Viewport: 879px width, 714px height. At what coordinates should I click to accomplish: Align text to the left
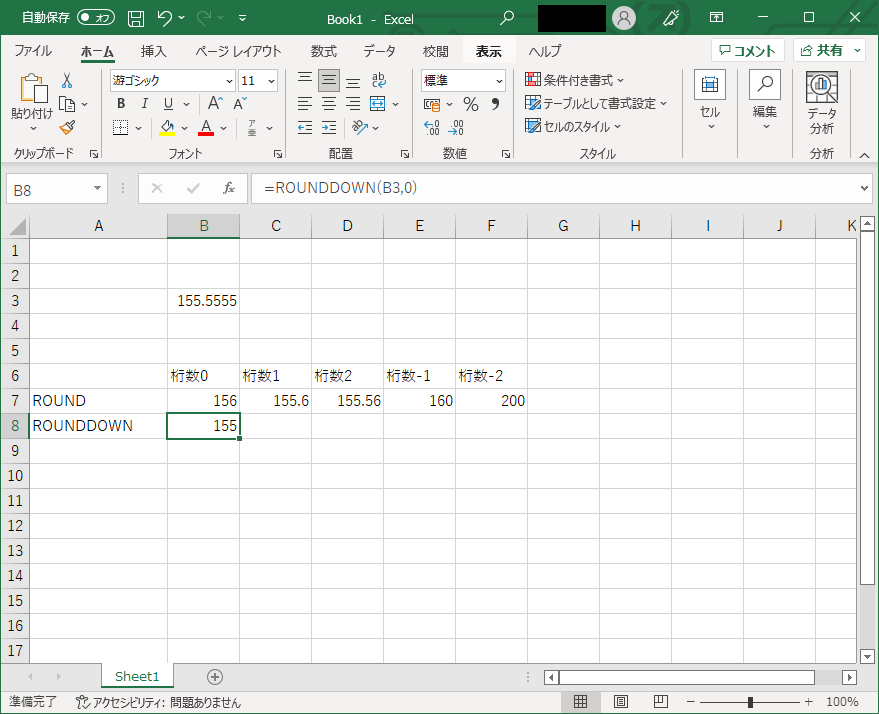click(x=305, y=104)
